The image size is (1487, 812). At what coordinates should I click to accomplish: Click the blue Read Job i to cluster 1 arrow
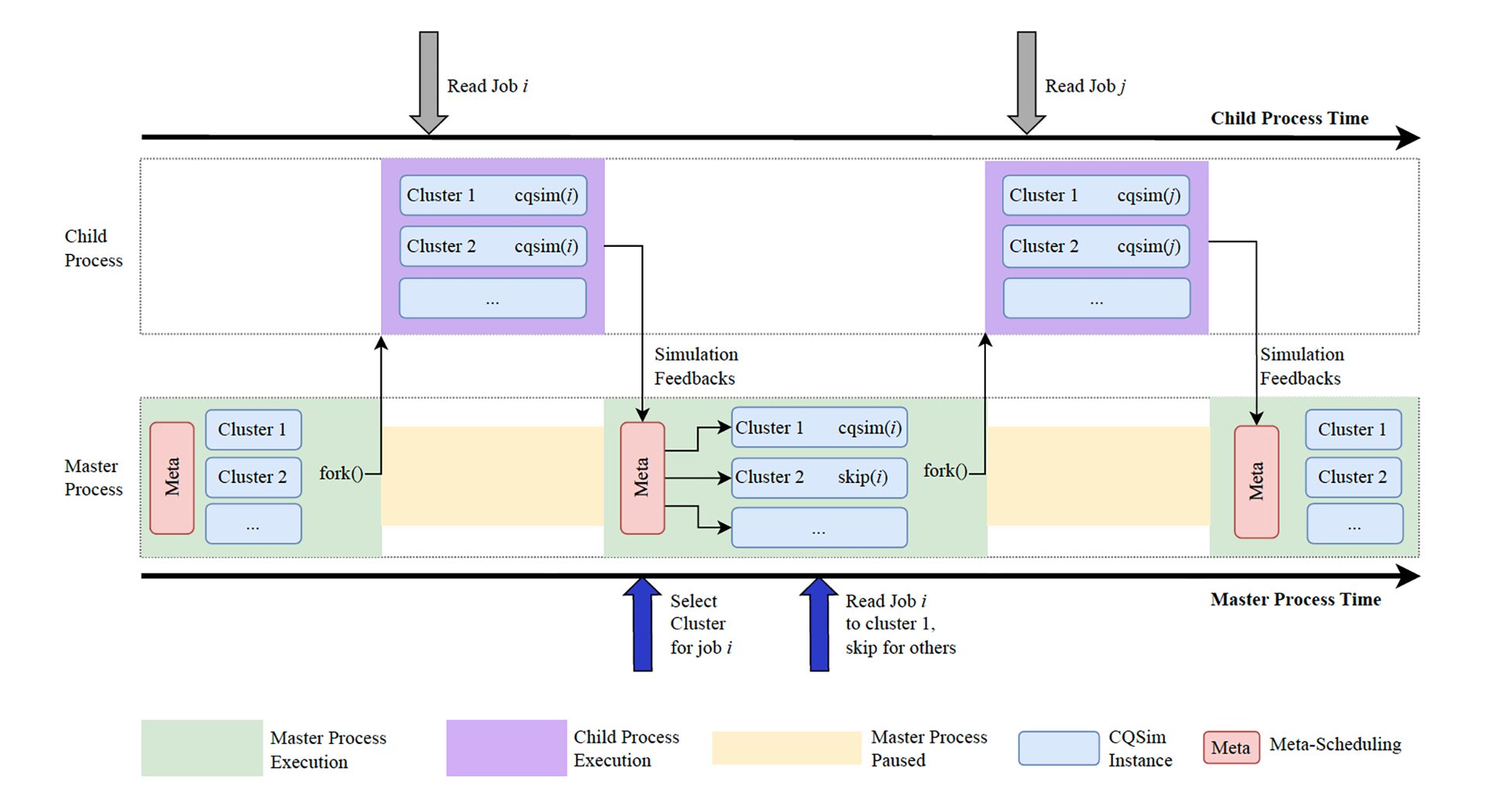(x=819, y=623)
